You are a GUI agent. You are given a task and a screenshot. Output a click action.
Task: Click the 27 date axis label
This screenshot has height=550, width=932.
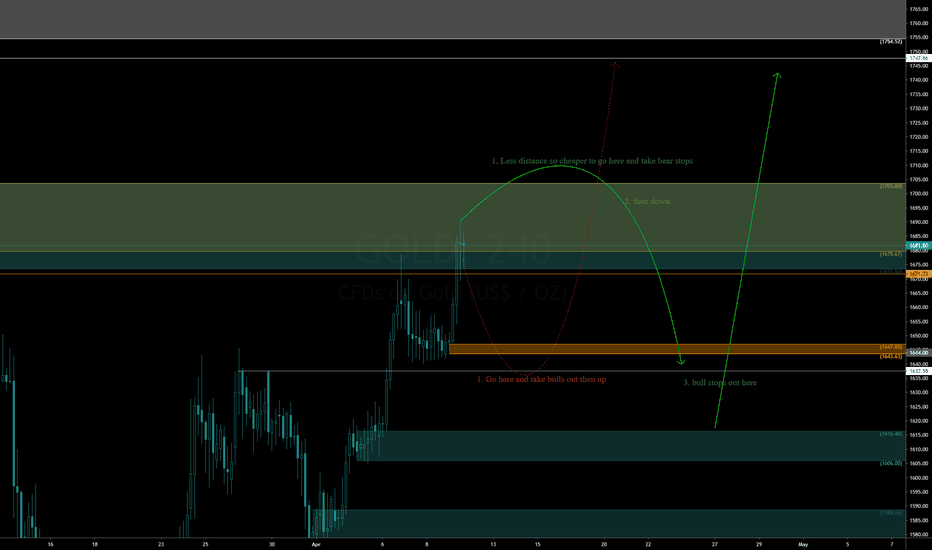click(714, 544)
